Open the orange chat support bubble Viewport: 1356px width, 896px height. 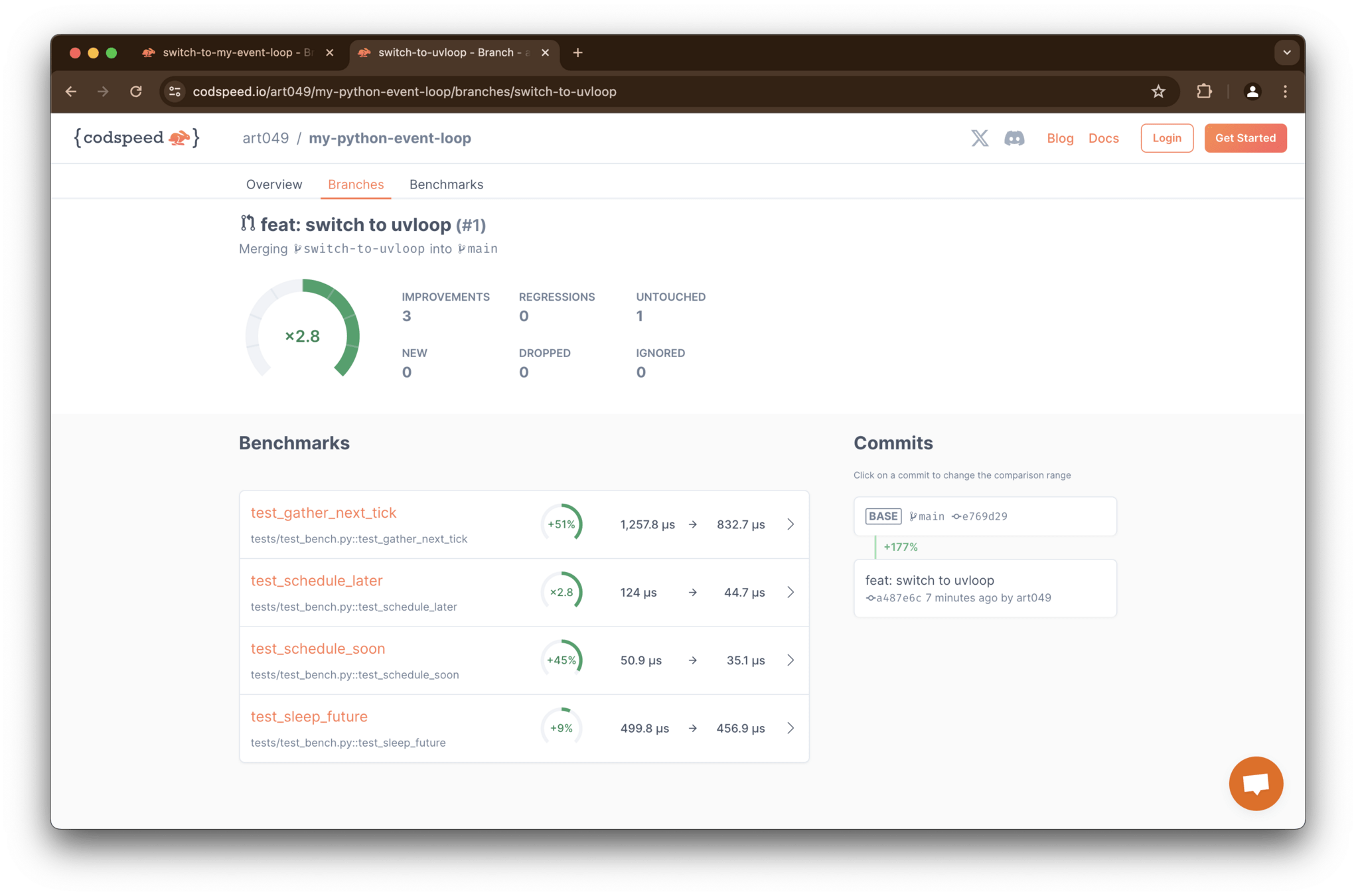pos(1255,783)
